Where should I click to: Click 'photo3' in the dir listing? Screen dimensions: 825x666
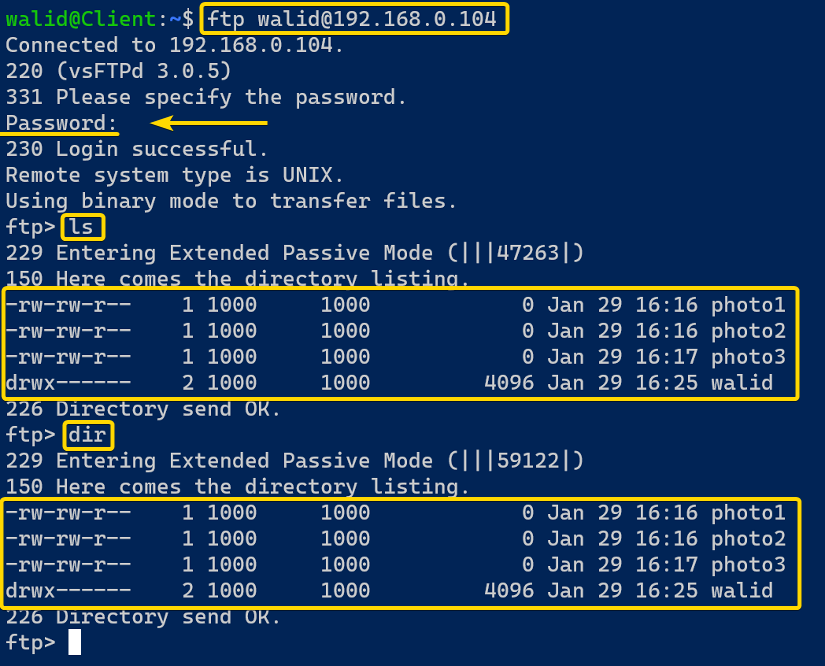(x=748, y=565)
